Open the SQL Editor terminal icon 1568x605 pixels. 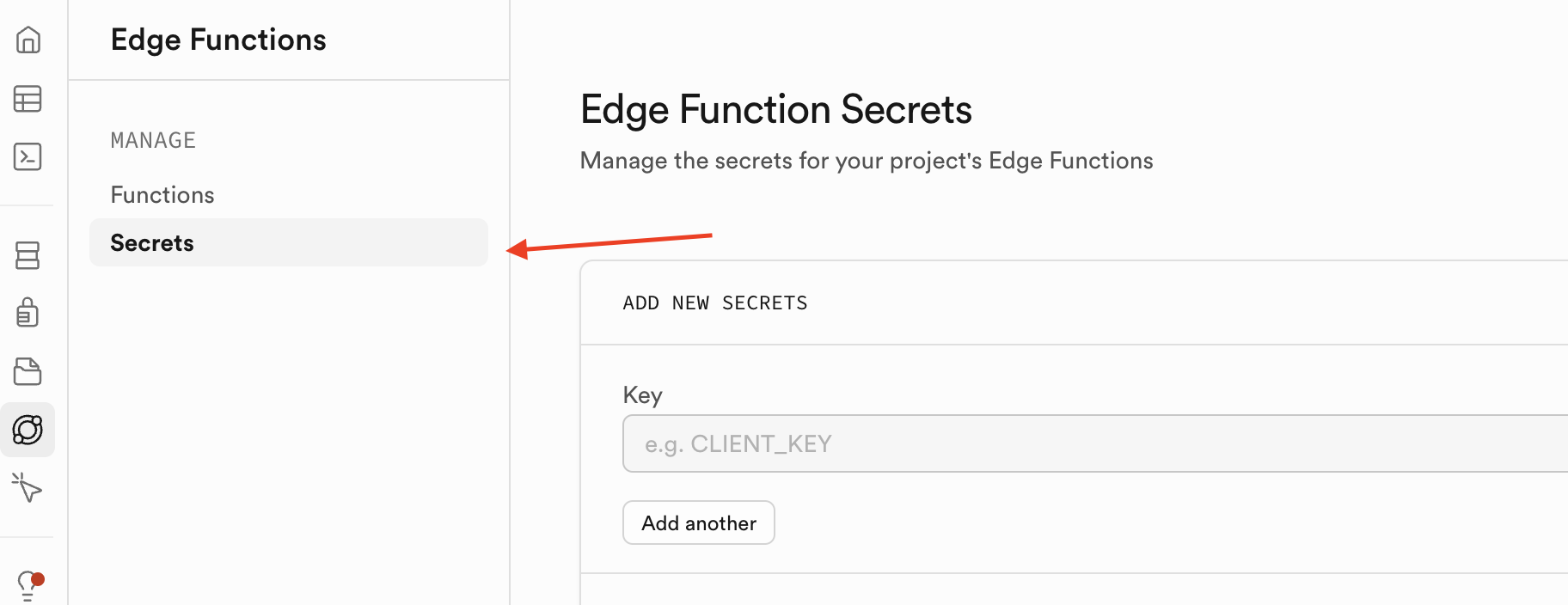[28, 156]
